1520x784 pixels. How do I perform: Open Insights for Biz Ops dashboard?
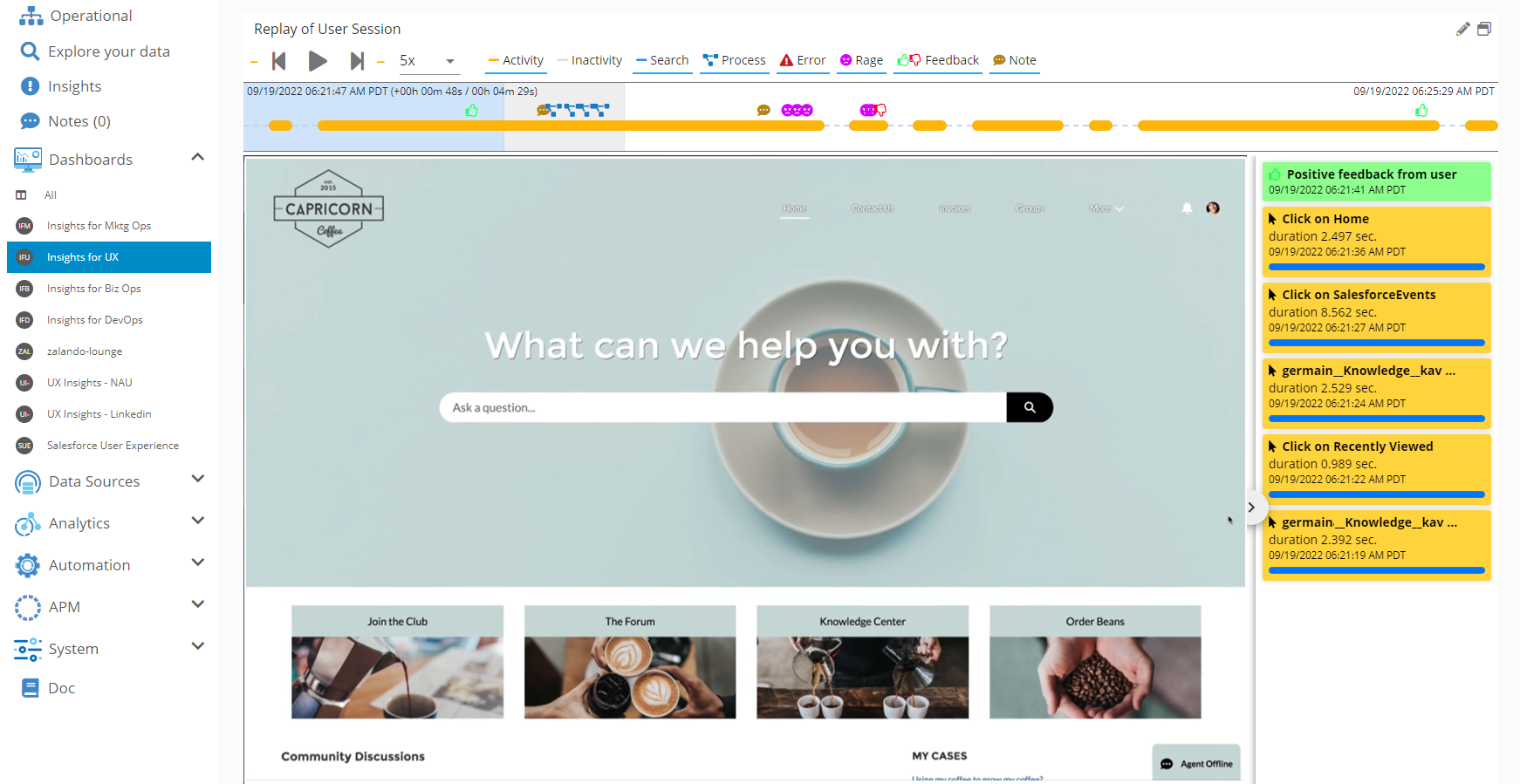94,289
